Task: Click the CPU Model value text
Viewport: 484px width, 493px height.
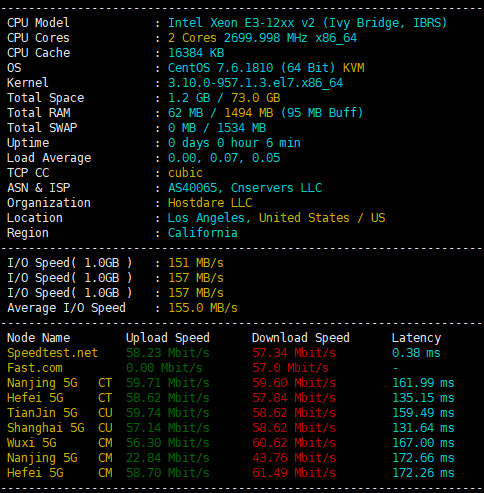Action: click(x=307, y=23)
